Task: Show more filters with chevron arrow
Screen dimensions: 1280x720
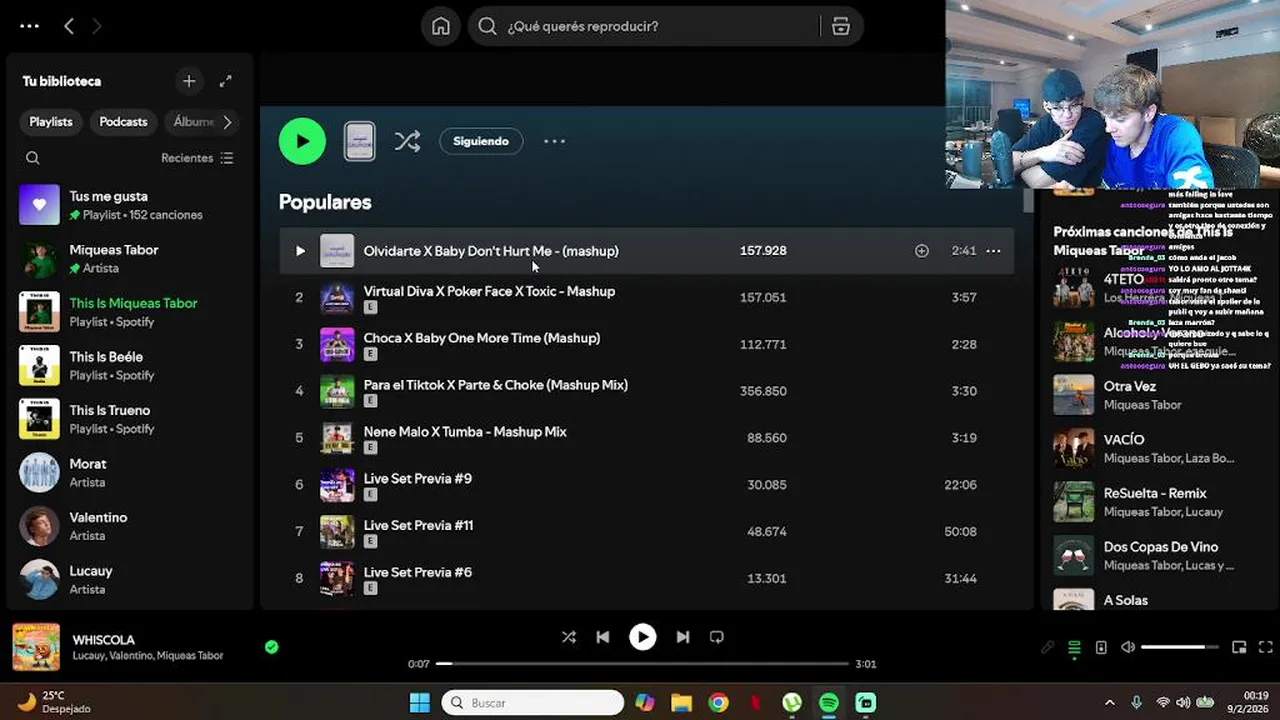Action: point(227,122)
